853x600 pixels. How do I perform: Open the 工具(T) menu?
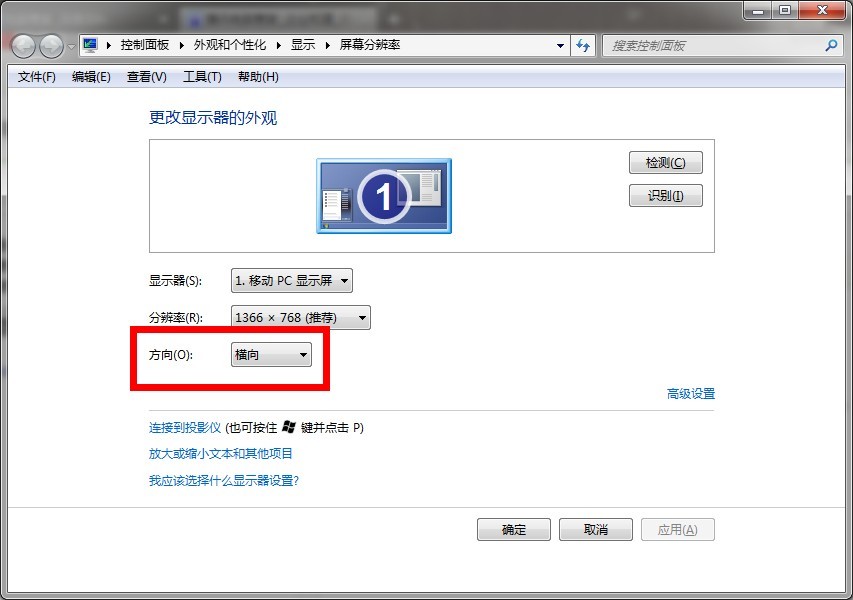point(202,77)
